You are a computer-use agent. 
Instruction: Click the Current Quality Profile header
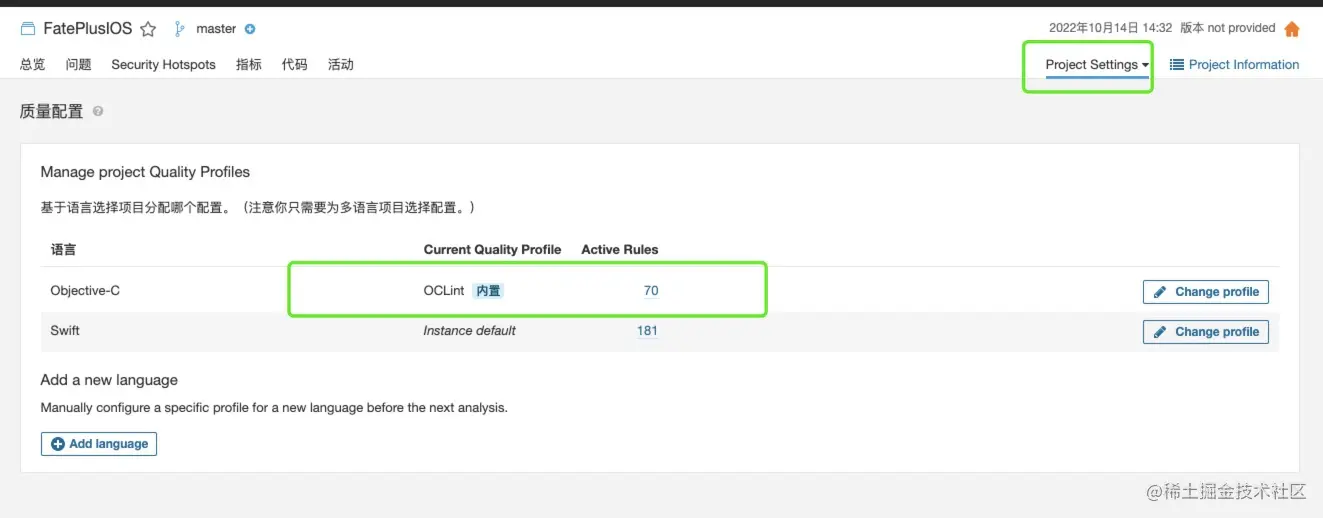[x=493, y=249]
